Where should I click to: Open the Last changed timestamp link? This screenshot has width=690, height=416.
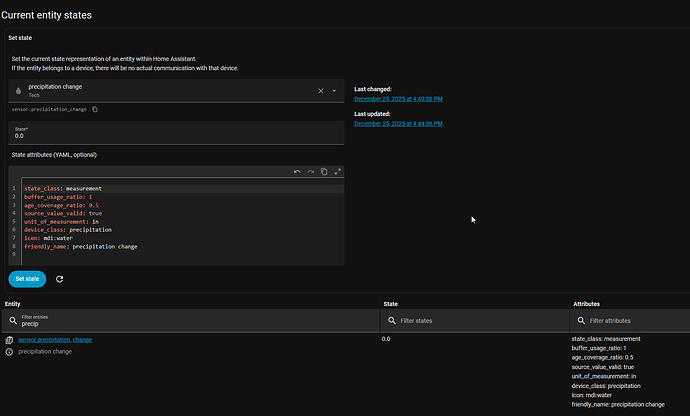pyautogui.click(x=398, y=99)
